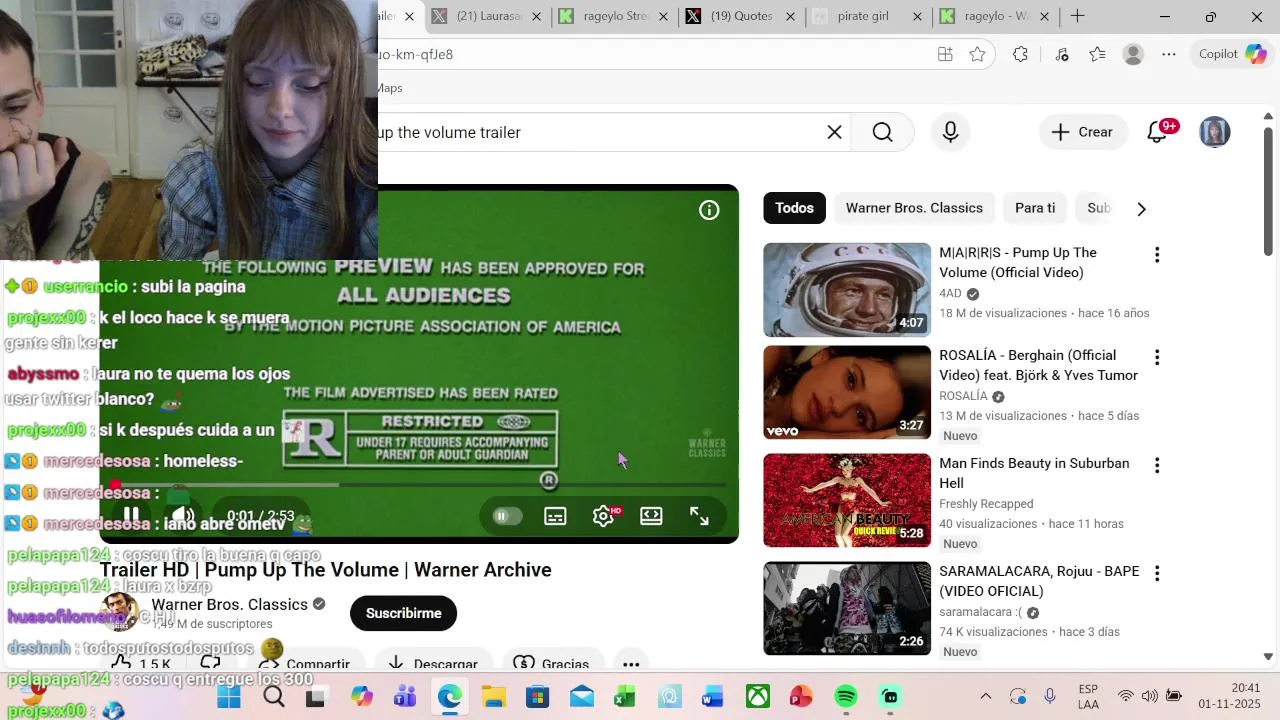Click the magnifier search button on YouTube

point(882,132)
